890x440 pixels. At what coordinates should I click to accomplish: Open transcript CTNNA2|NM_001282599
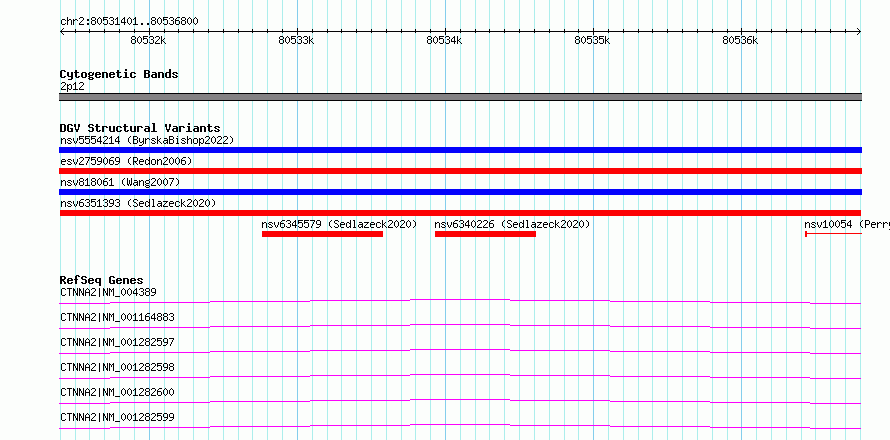click(x=117, y=417)
